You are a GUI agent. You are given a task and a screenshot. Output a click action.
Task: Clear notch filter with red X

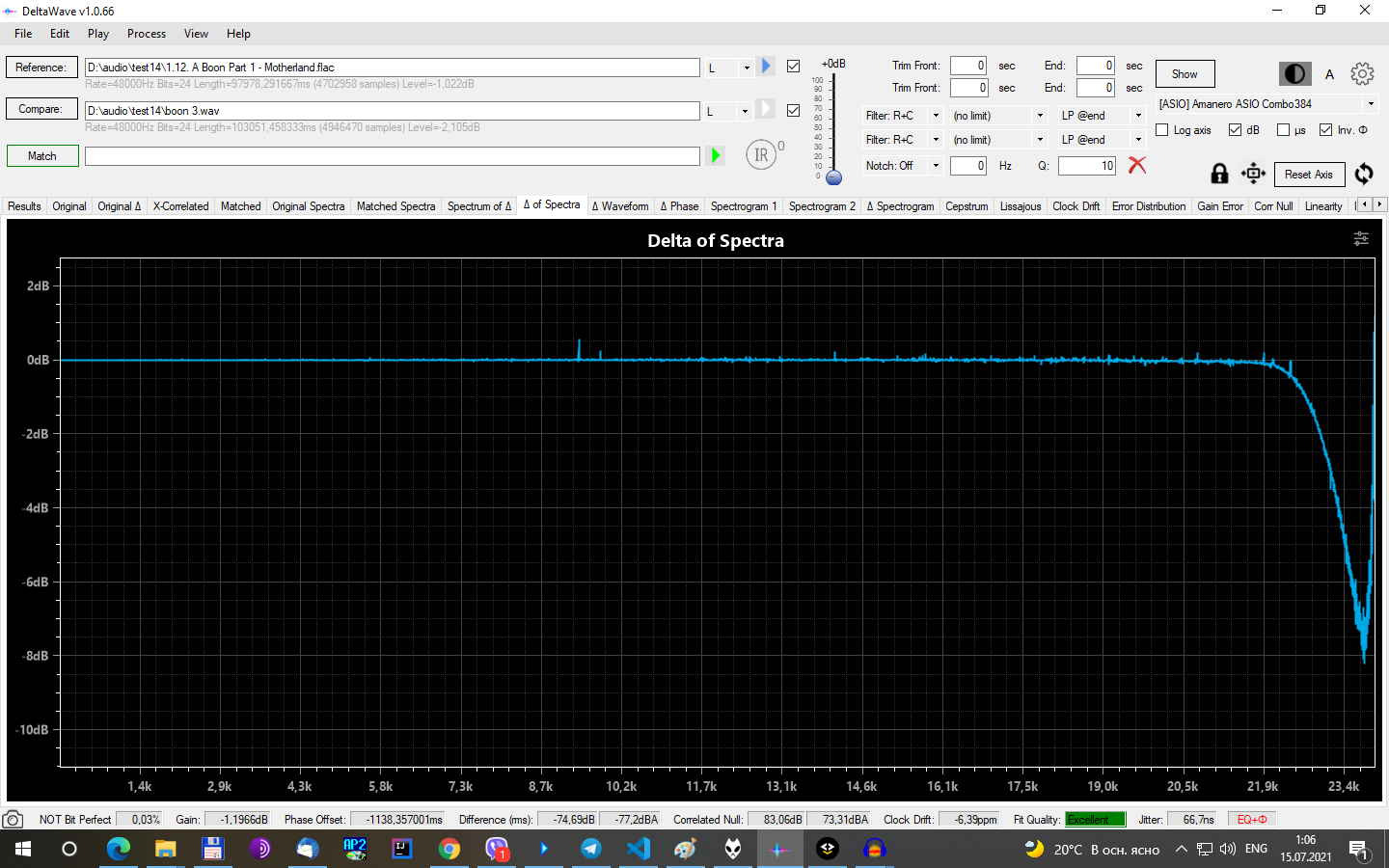click(x=1137, y=165)
